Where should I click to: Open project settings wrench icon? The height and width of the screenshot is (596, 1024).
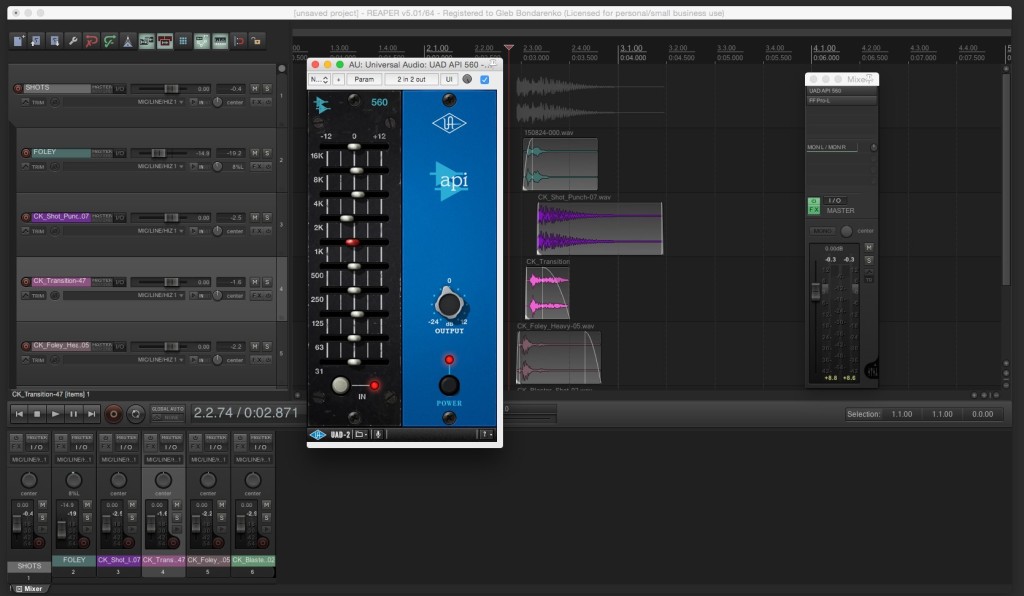[x=73, y=41]
